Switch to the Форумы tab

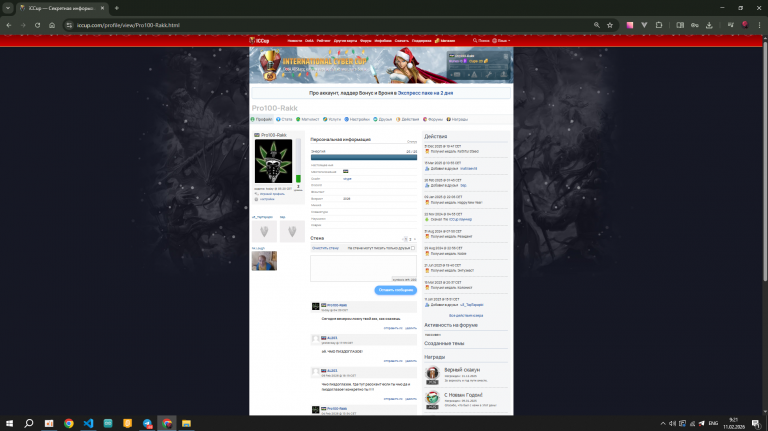pyautogui.click(x=433, y=119)
